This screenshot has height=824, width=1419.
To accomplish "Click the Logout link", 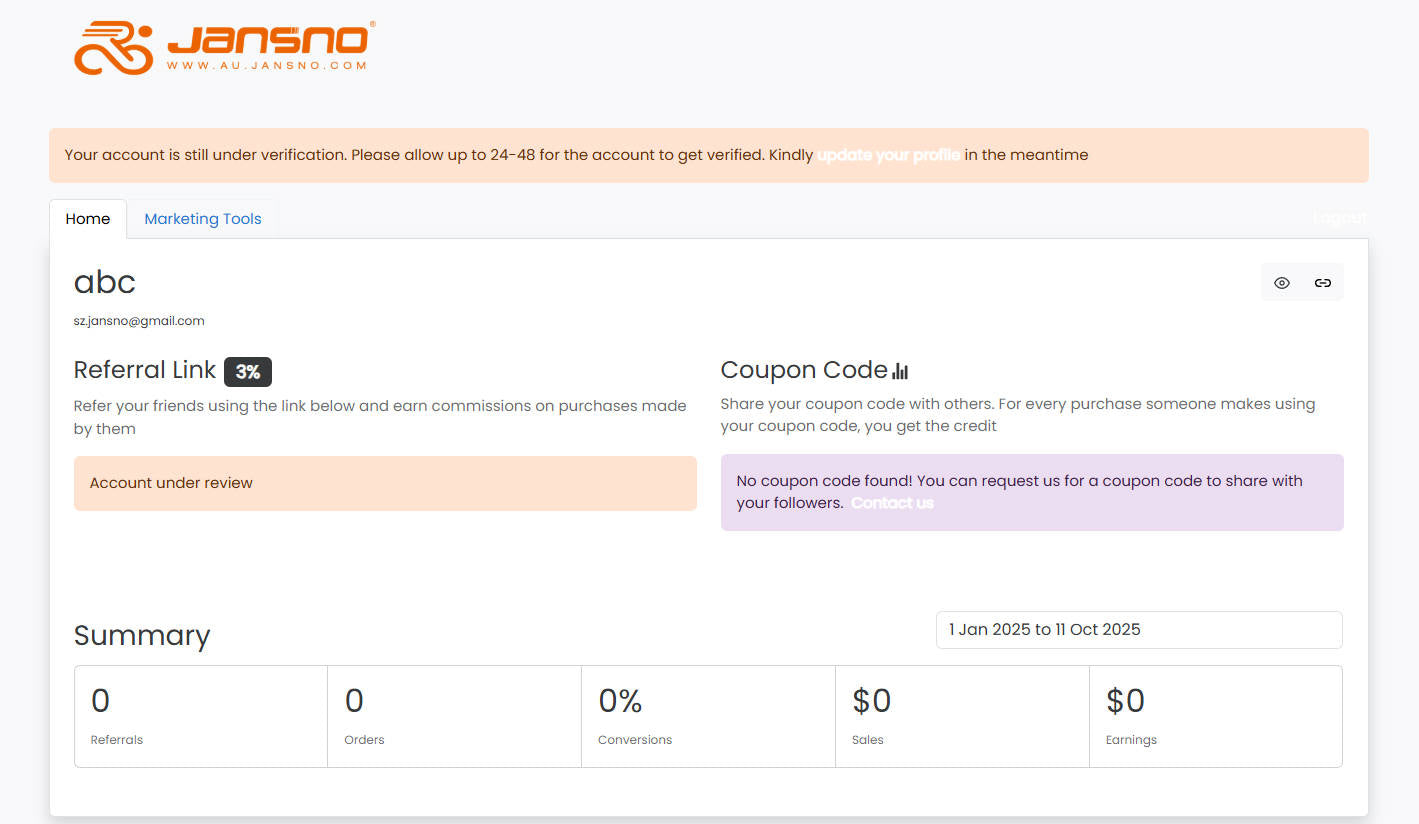I will pyautogui.click(x=1339, y=218).
